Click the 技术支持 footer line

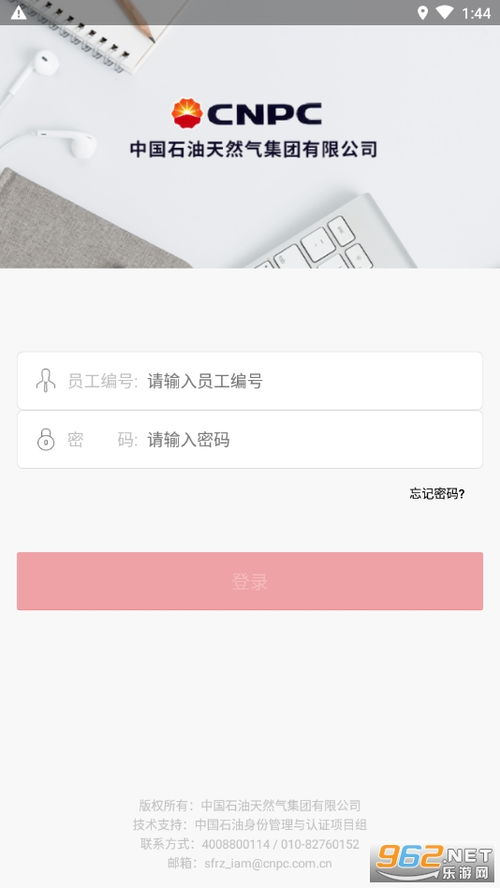point(250,825)
